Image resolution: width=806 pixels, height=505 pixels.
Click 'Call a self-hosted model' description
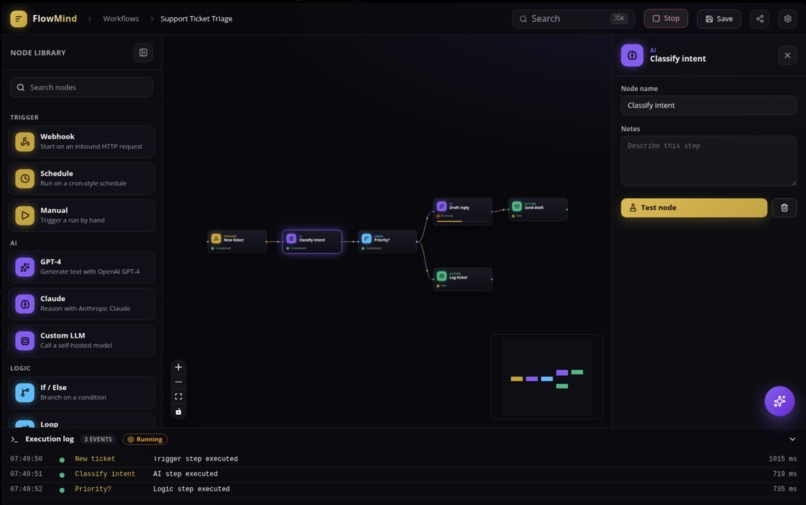tap(76, 346)
